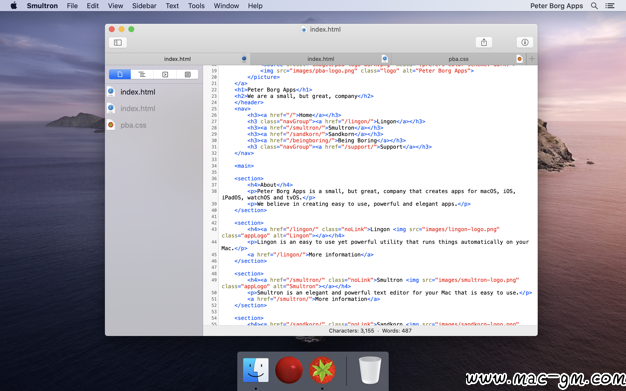This screenshot has width=626, height=391.
Task: Click the 'Being Boring' nav code line
Action: (x=327, y=141)
